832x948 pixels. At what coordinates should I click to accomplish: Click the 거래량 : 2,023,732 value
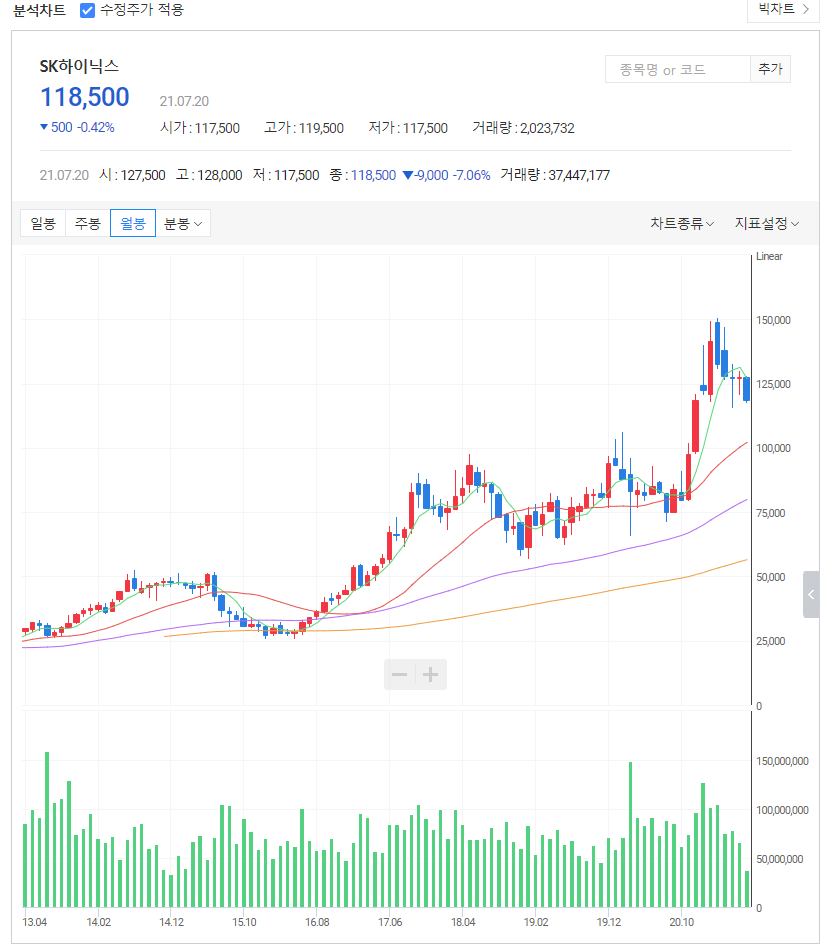point(523,128)
